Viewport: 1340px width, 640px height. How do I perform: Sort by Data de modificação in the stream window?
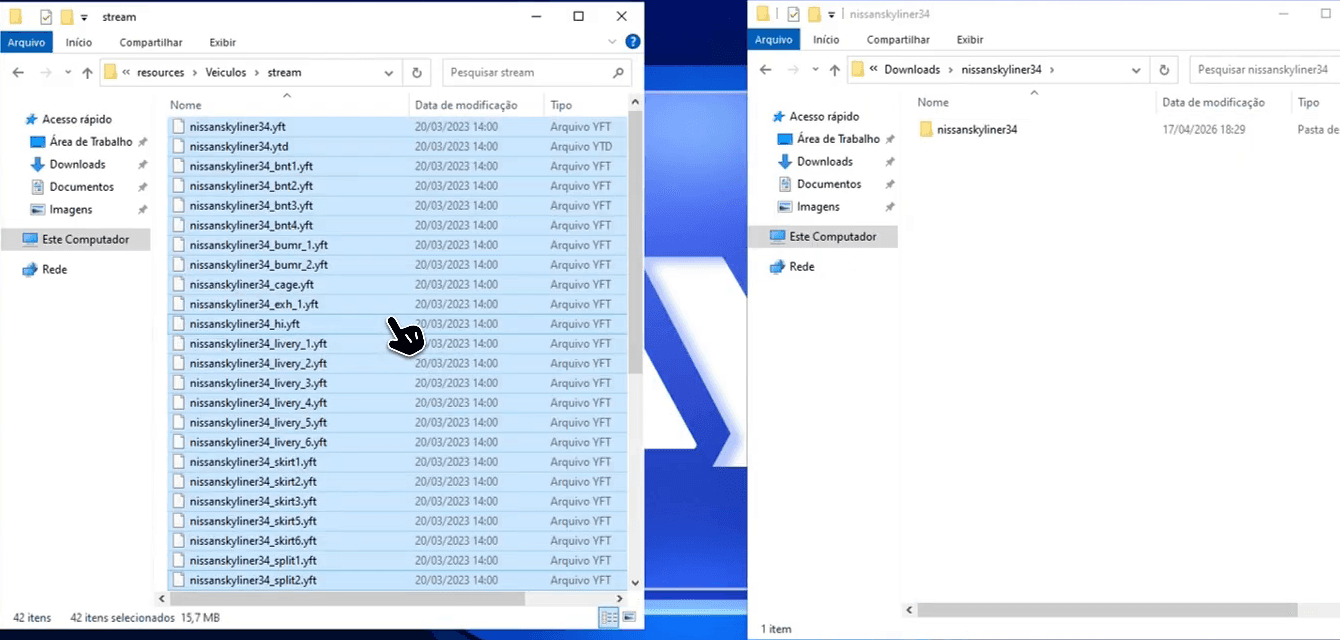466,105
